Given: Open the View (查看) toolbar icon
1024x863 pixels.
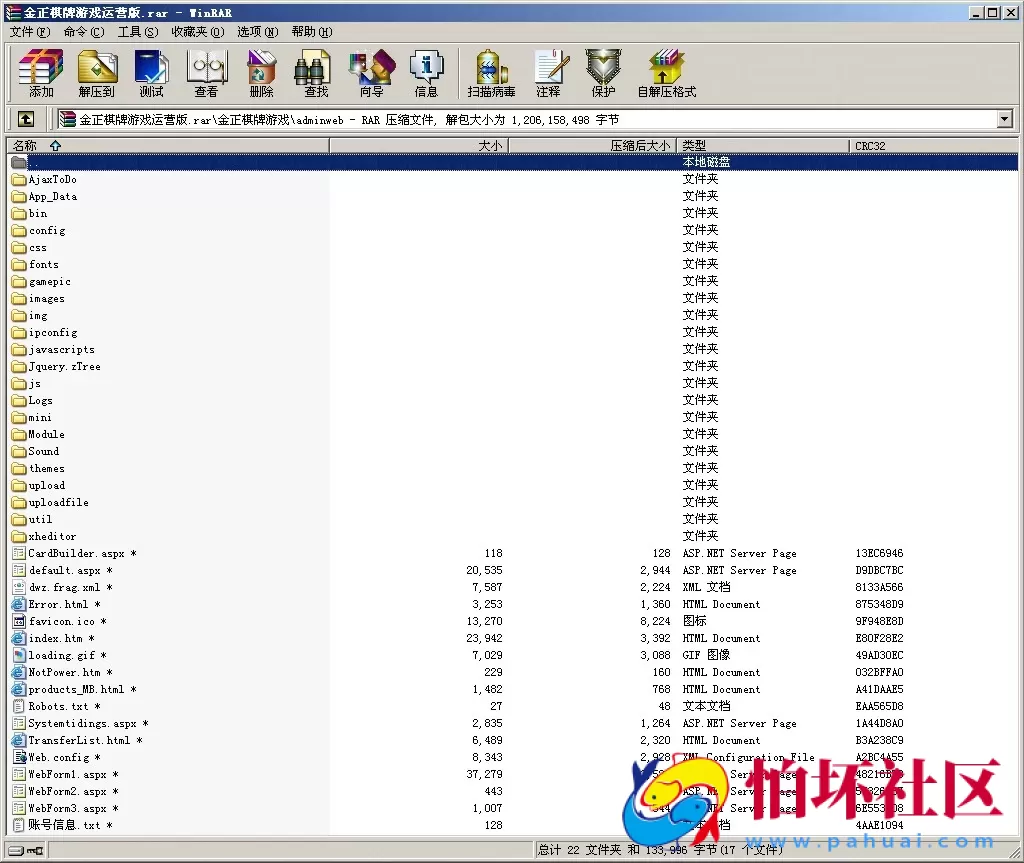Looking at the screenshot, I should [x=206, y=73].
